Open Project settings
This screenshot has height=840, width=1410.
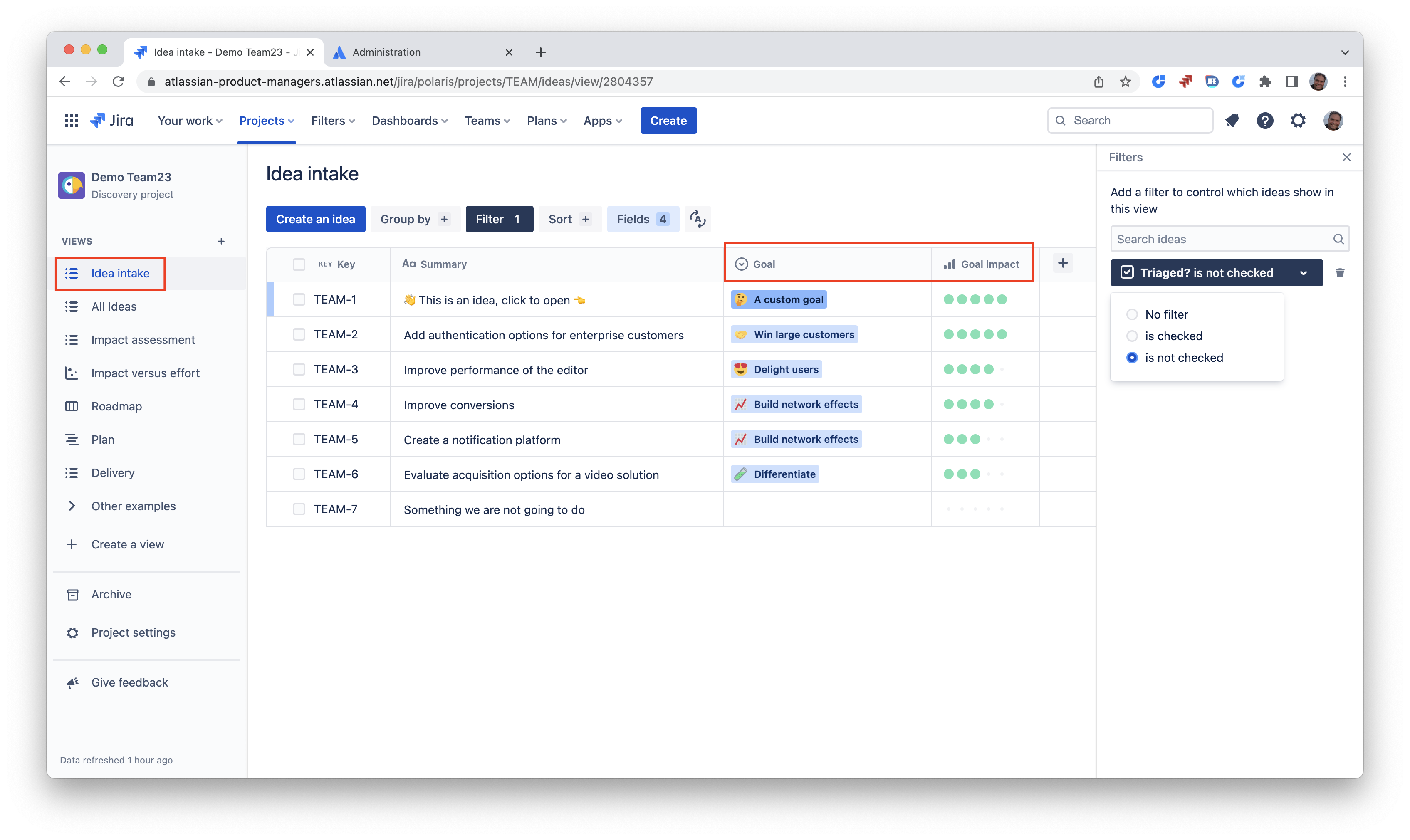coord(133,632)
